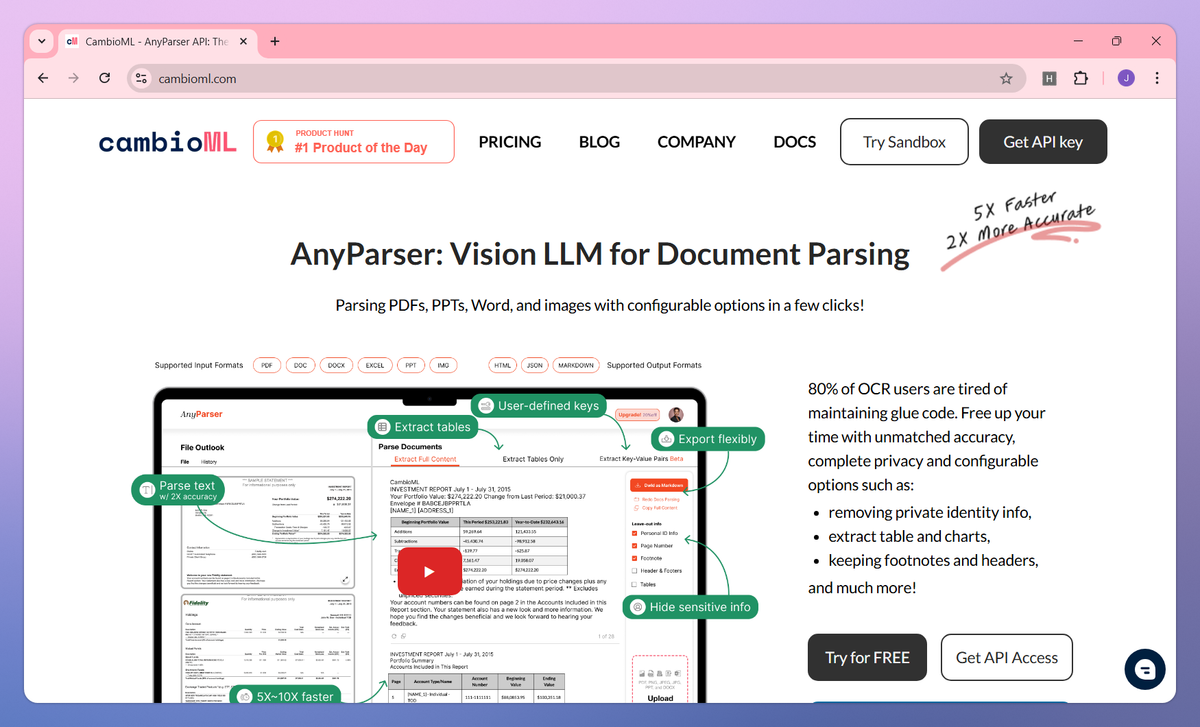The image size is (1200, 727).
Task: Check the Tables leave-out option
Action: 633,584
